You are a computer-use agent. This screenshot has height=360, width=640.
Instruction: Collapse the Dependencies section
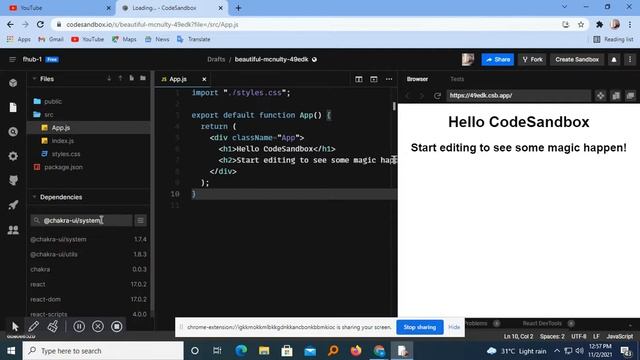click(34, 197)
